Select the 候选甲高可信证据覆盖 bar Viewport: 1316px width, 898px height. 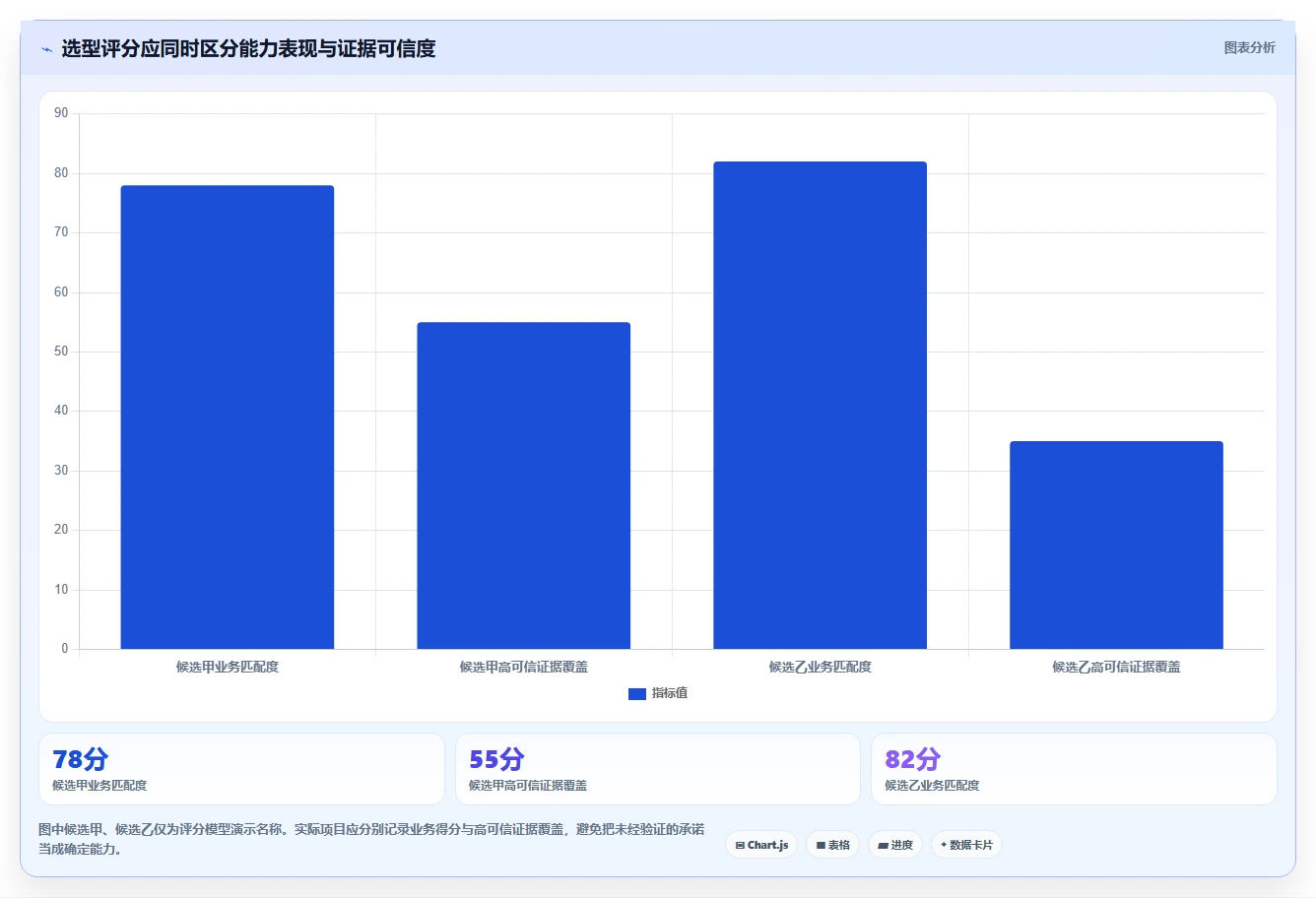524,485
